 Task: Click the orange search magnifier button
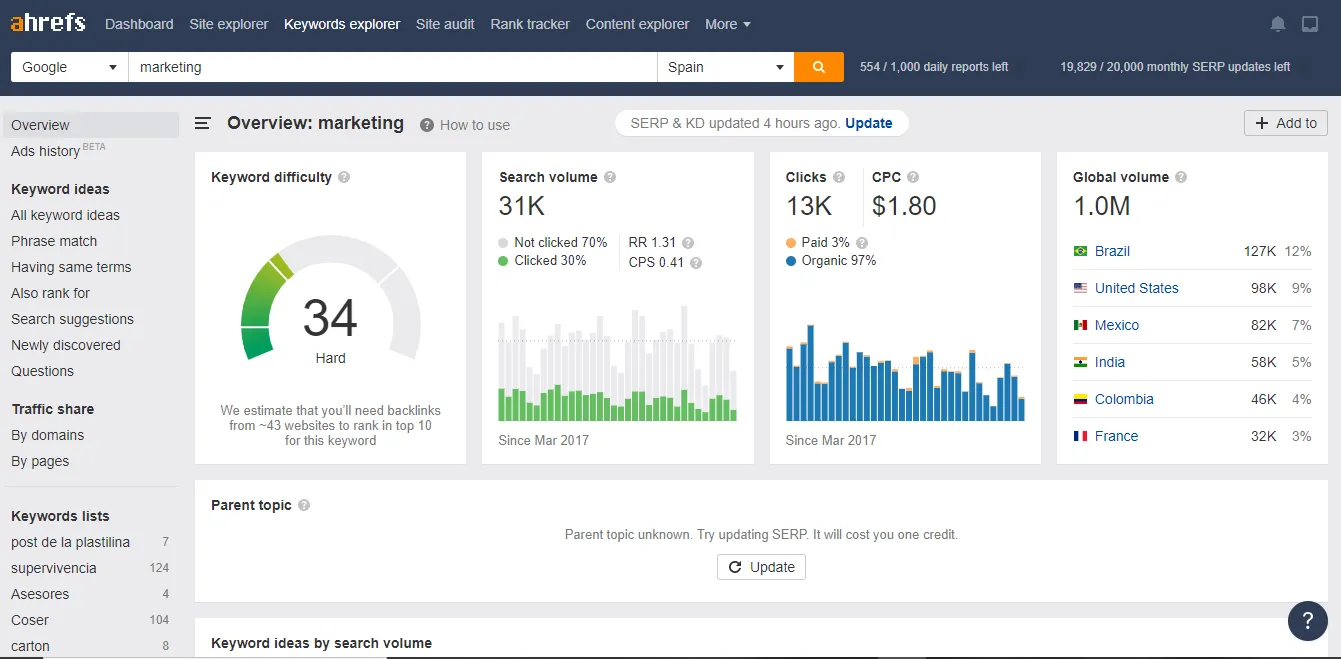[x=819, y=67]
